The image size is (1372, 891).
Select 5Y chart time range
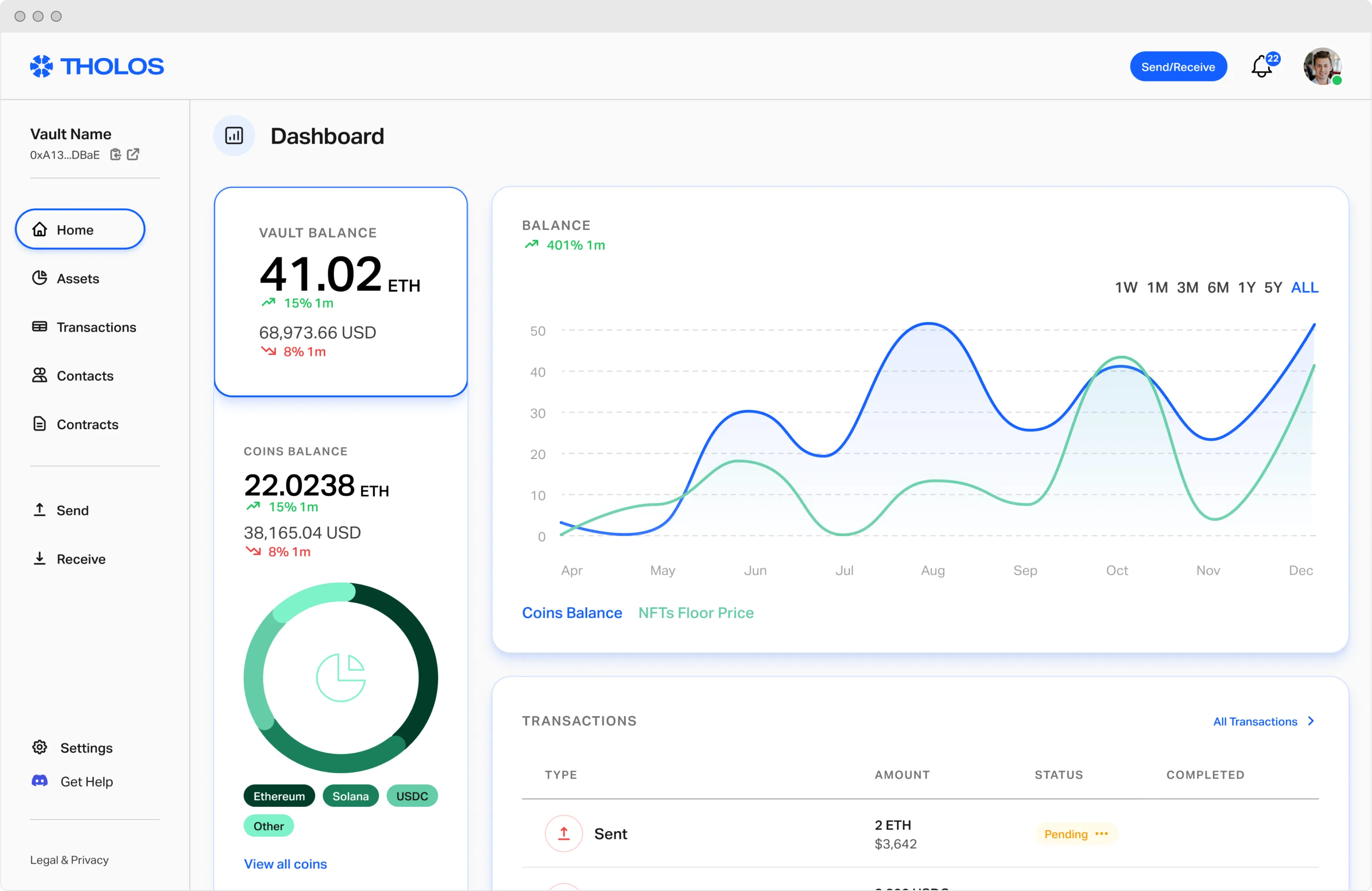(x=1273, y=287)
